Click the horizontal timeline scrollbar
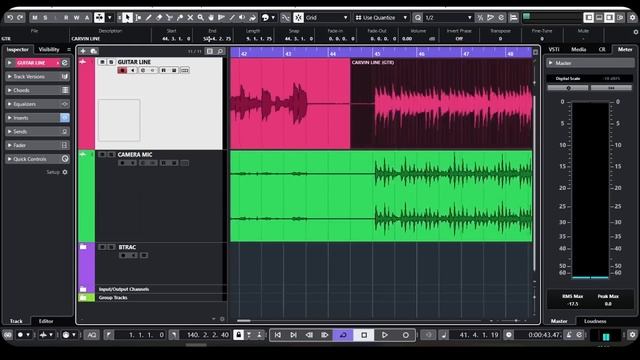640x360 pixels. pos(243,321)
